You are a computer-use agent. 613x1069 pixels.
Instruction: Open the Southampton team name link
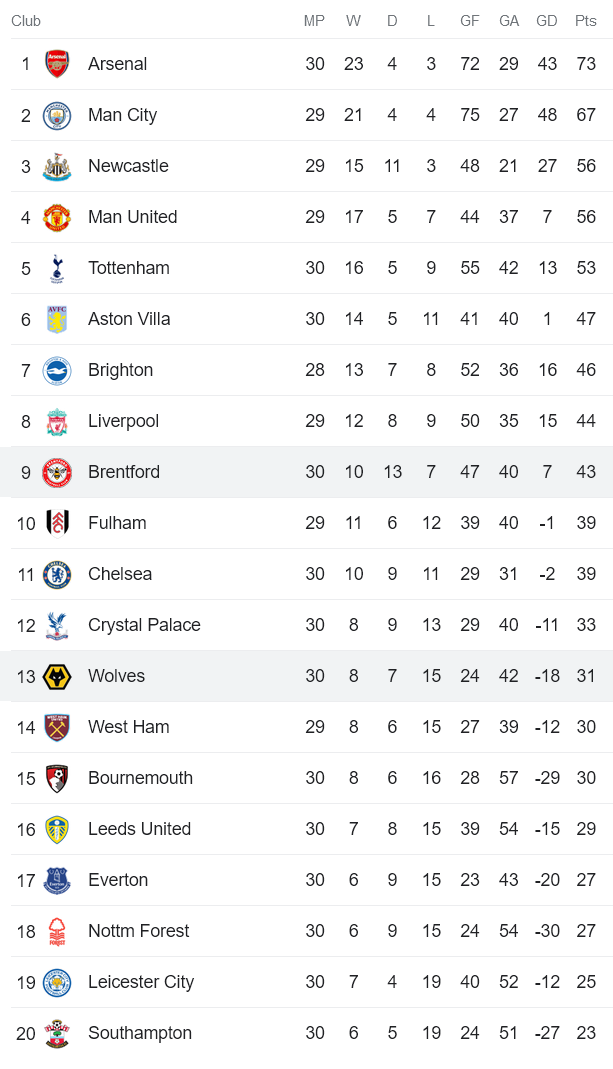point(140,1033)
